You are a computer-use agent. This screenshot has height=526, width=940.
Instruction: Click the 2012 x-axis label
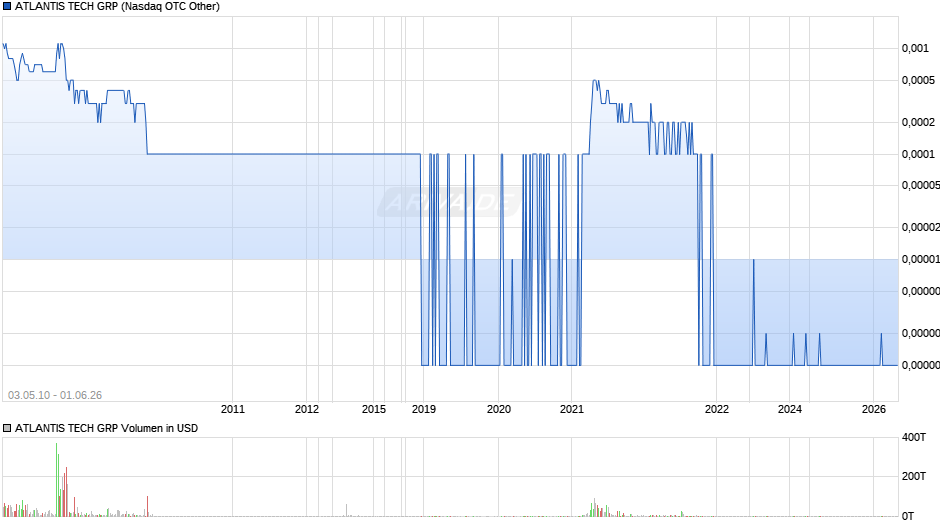306,409
